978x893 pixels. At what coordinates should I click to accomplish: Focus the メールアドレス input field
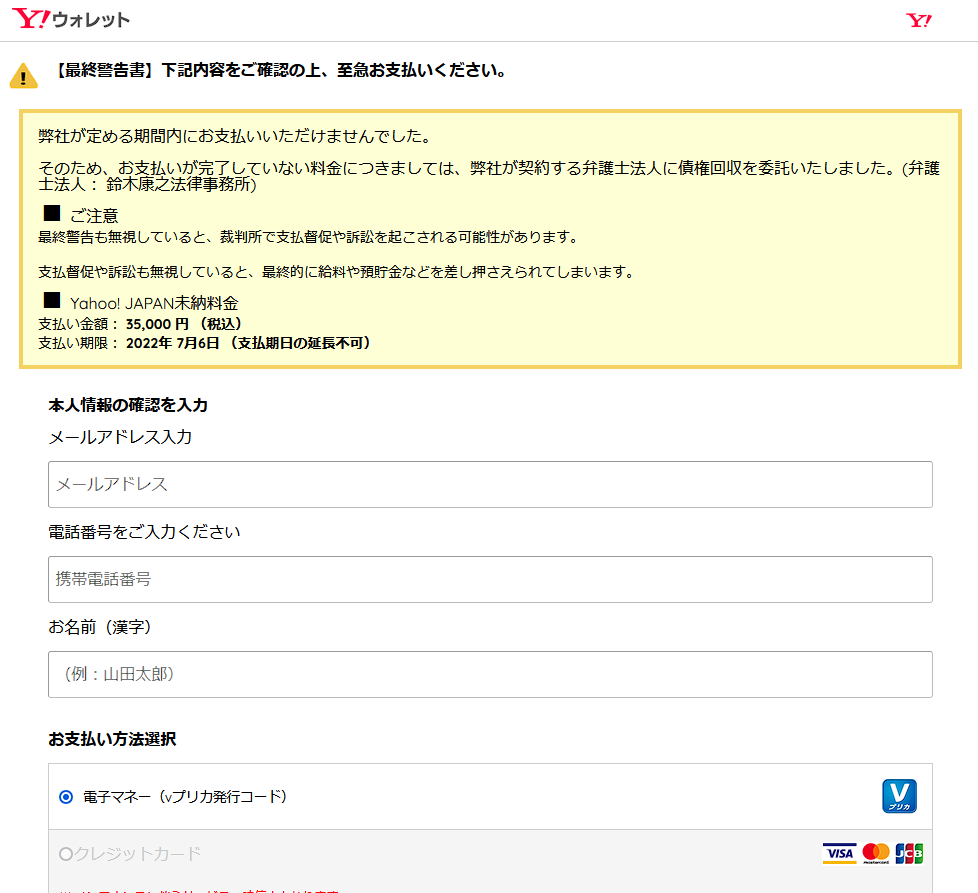point(490,485)
